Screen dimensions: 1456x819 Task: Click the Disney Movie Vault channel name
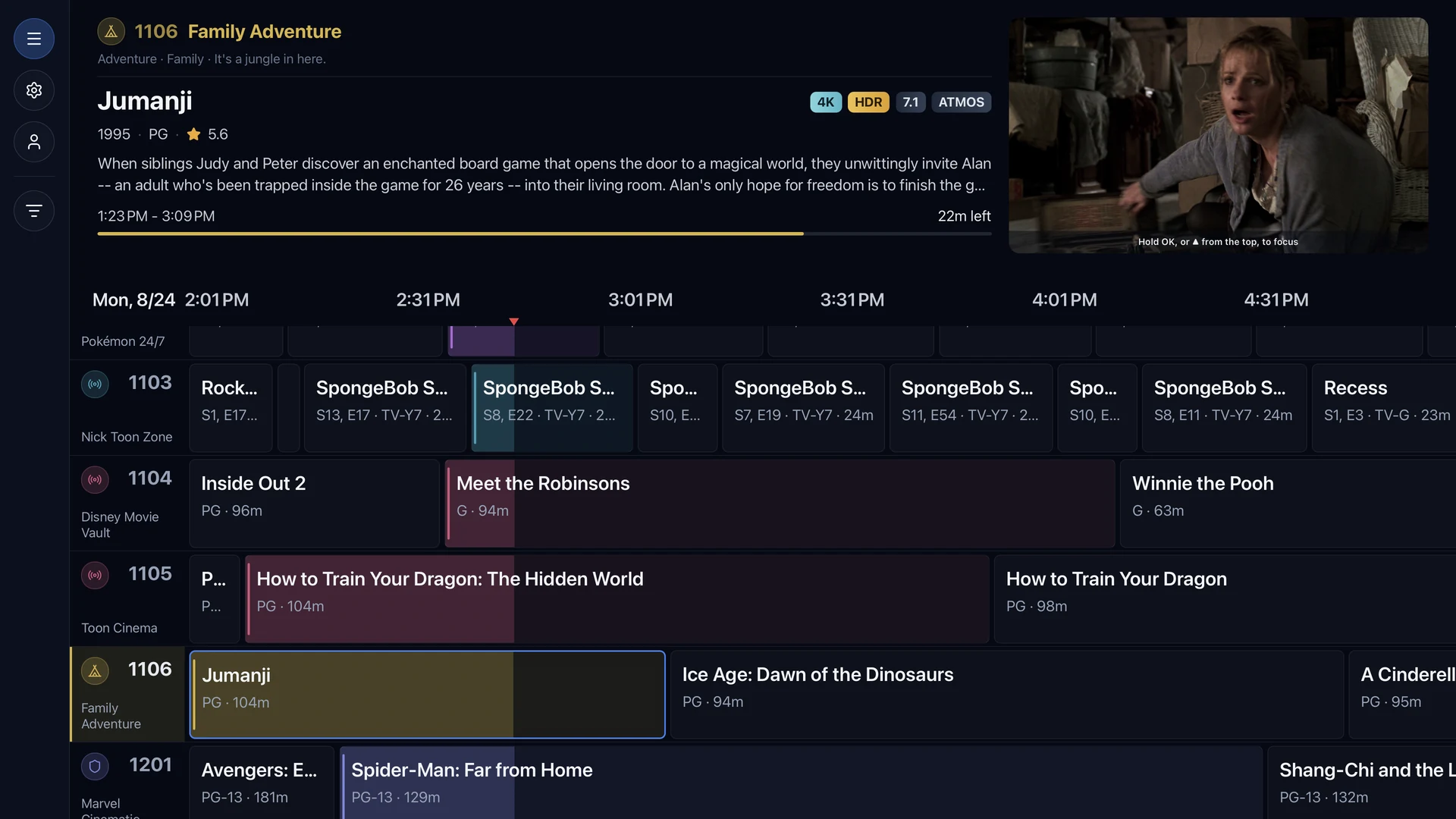point(120,525)
